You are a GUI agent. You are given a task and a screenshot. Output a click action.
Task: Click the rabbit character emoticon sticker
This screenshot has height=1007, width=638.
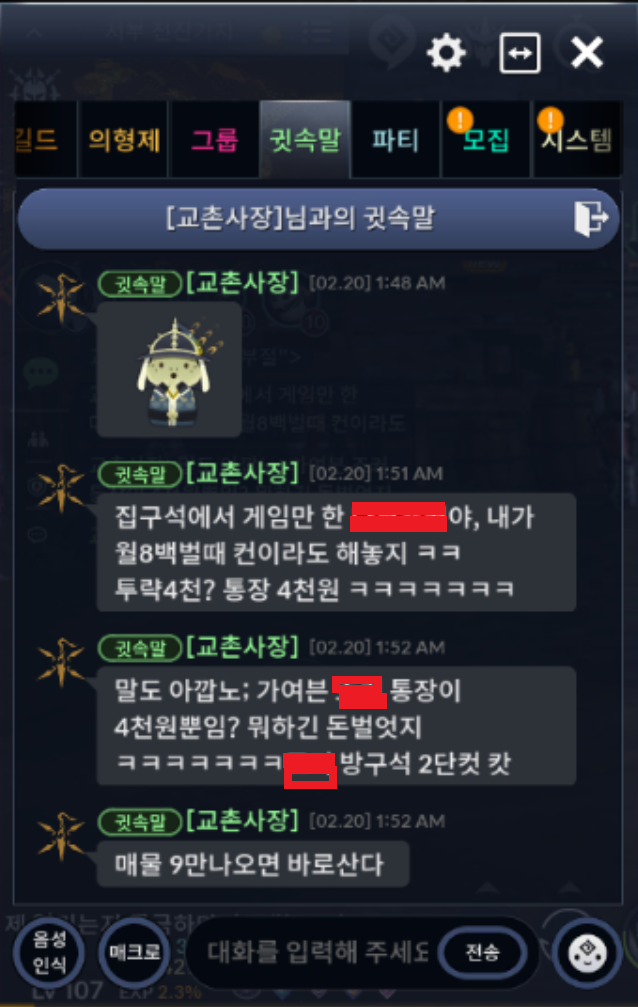pos(170,370)
